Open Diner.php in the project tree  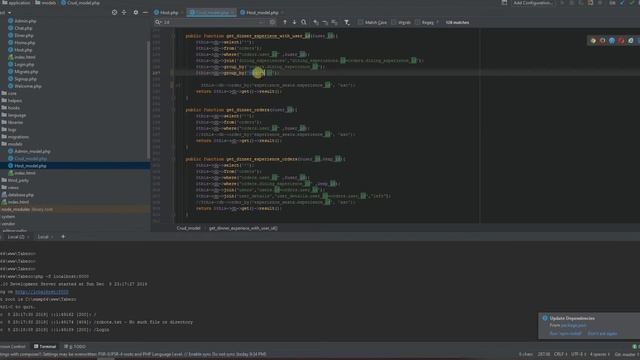tap(21, 36)
